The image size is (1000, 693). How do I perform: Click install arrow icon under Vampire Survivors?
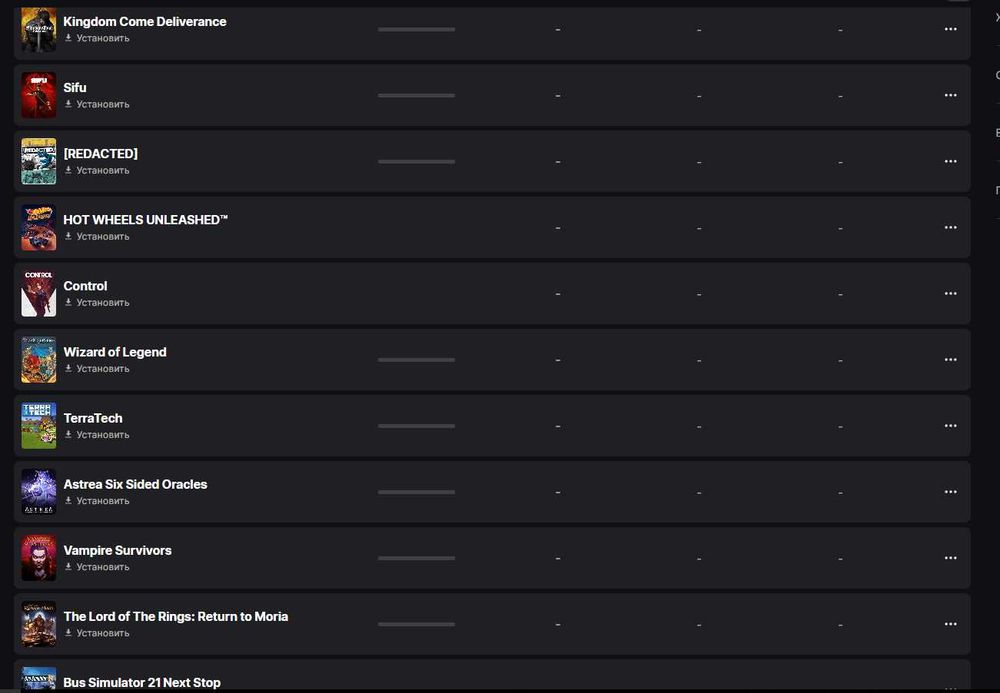click(69, 566)
